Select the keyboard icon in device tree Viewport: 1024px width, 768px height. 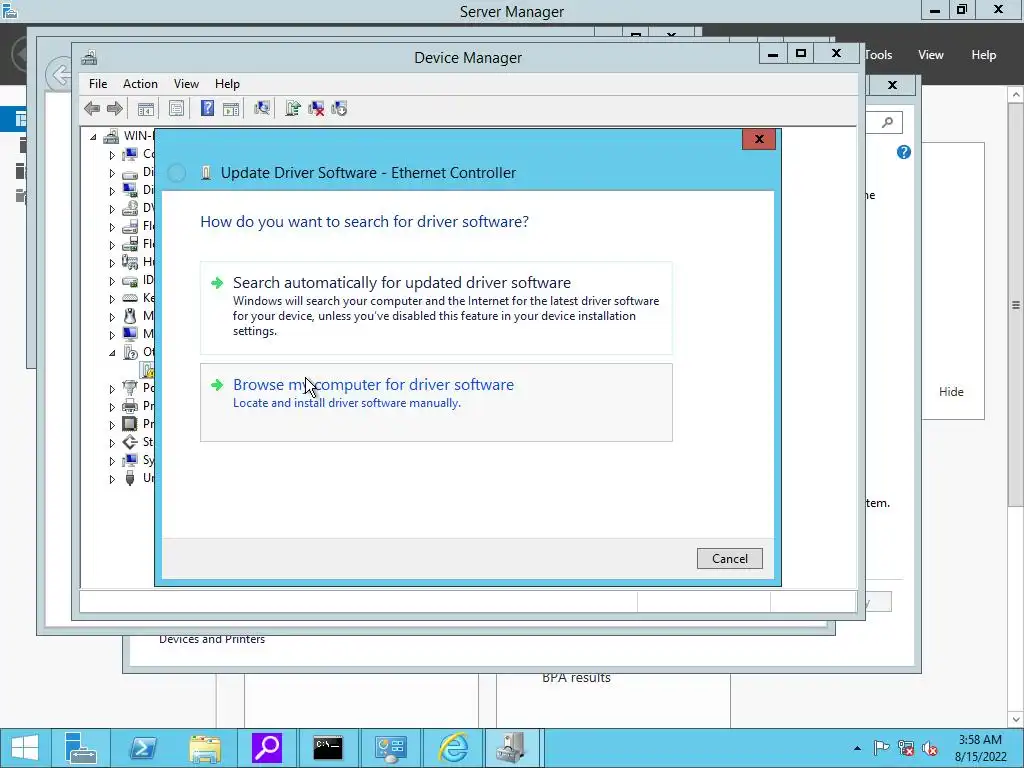point(130,298)
